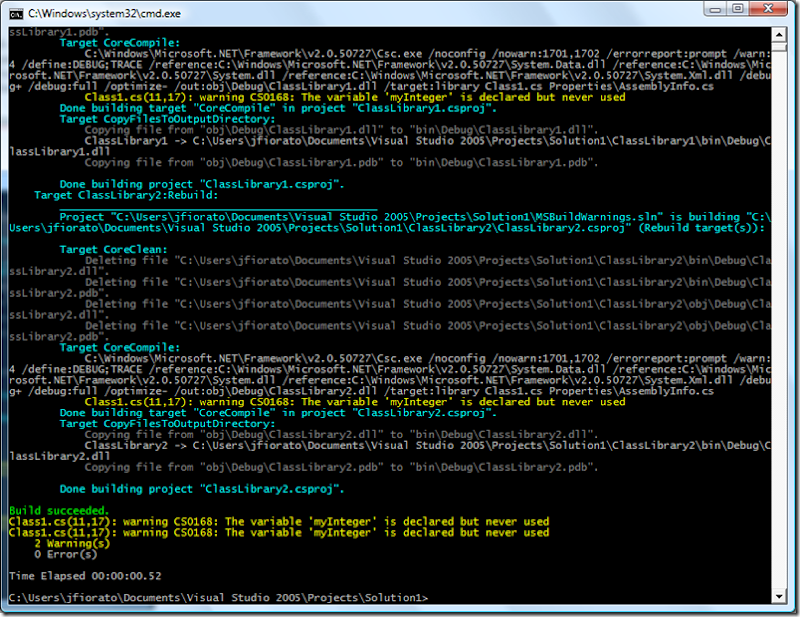Click the Project MSBuildWarnings.sln building line
This screenshot has height=617, width=800.
point(400,217)
